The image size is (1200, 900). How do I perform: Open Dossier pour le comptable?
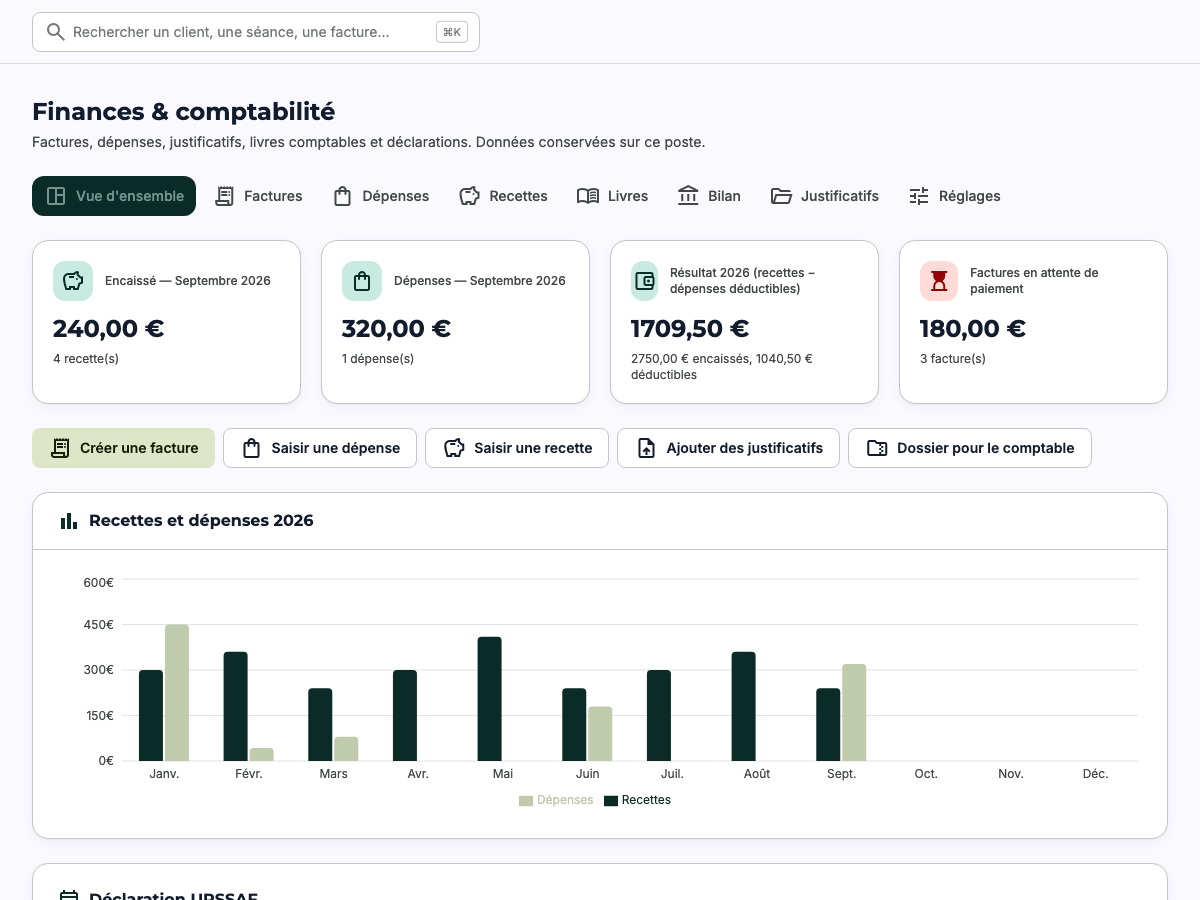tap(970, 448)
